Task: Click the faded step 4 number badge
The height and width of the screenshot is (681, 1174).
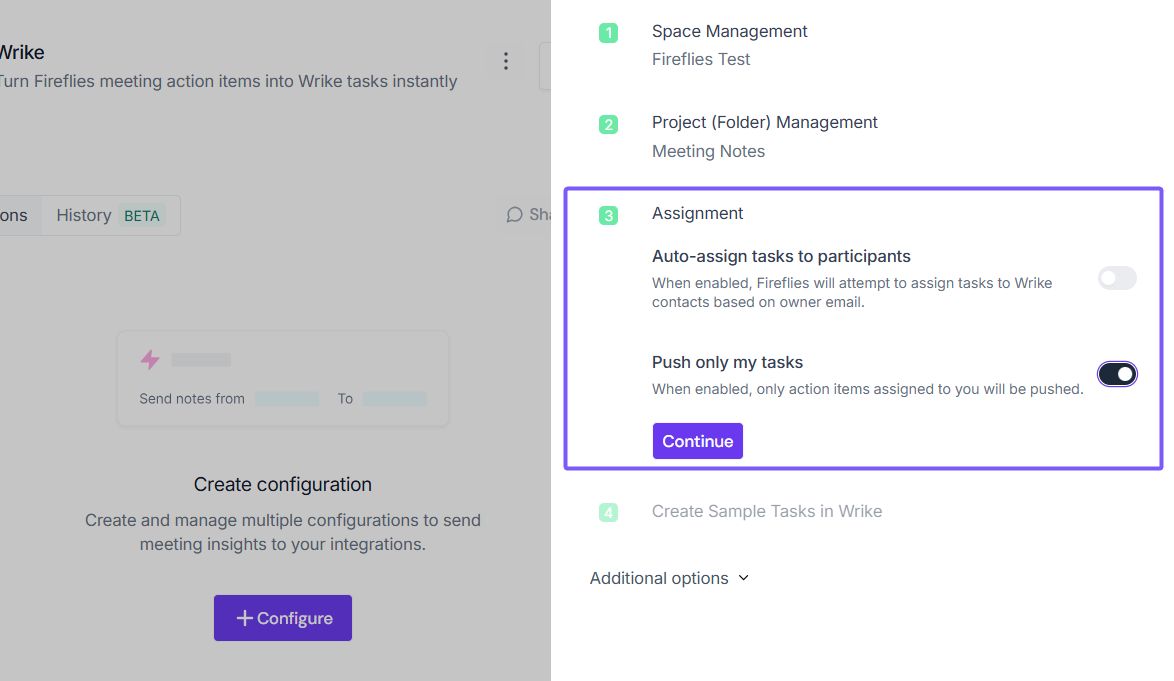Action: tap(608, 513)
